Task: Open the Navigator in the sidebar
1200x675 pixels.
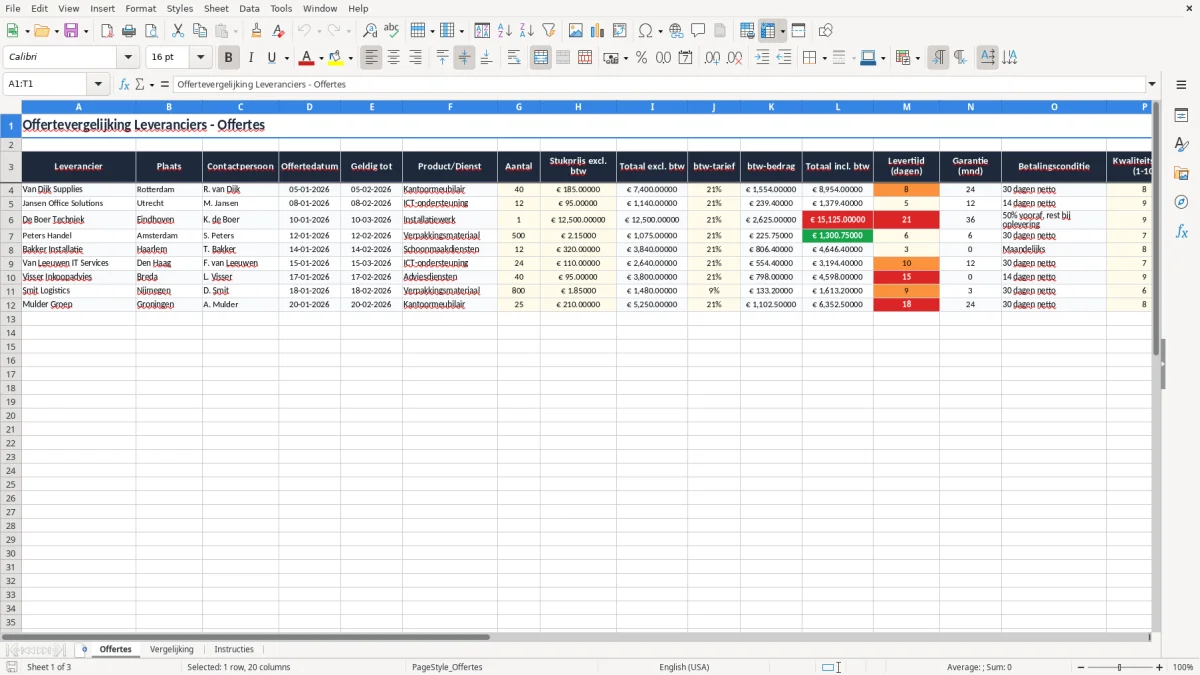Action: [x=1181, y=202]
